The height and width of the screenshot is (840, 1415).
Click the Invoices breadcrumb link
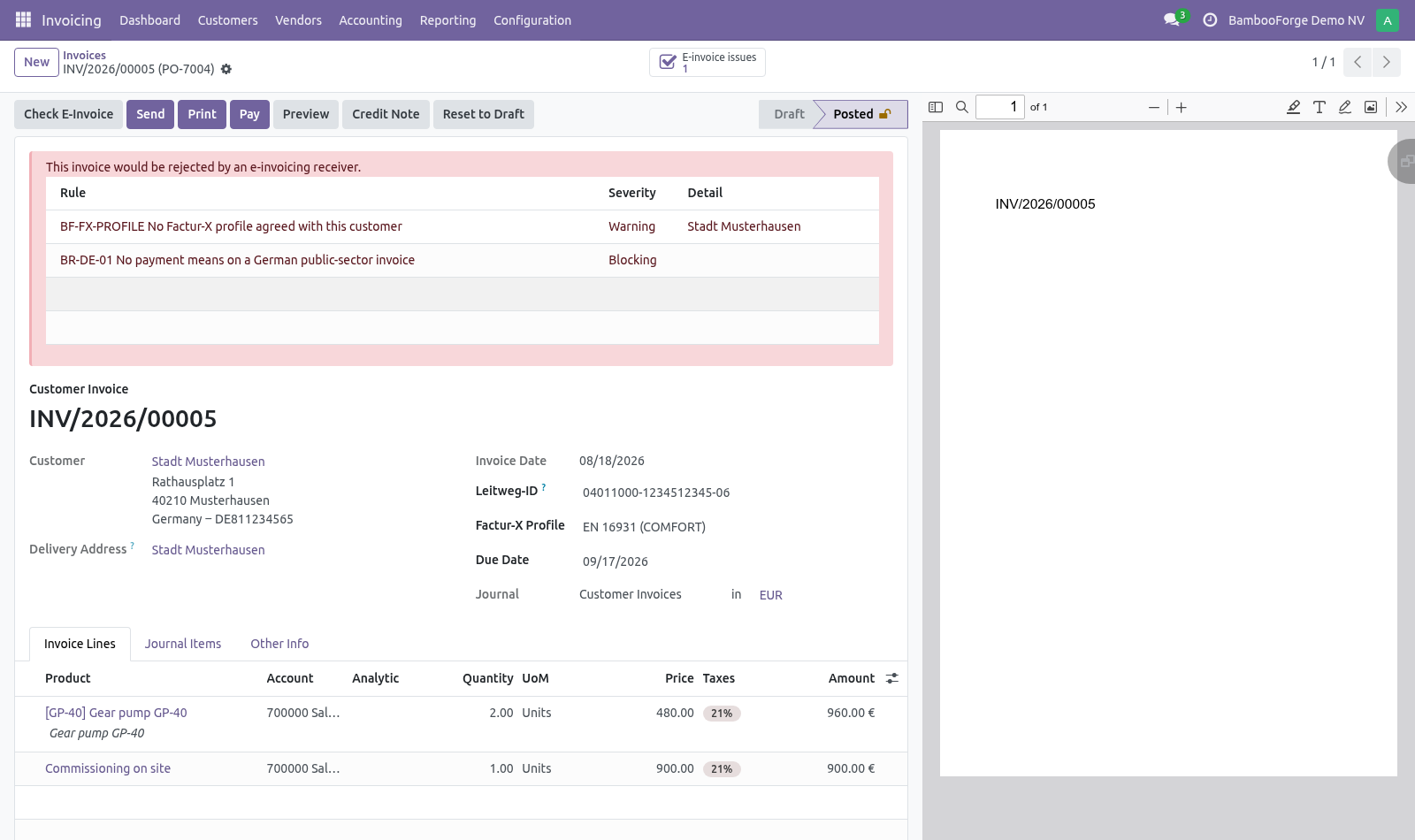pyautogui.click(x=84, y=55)
